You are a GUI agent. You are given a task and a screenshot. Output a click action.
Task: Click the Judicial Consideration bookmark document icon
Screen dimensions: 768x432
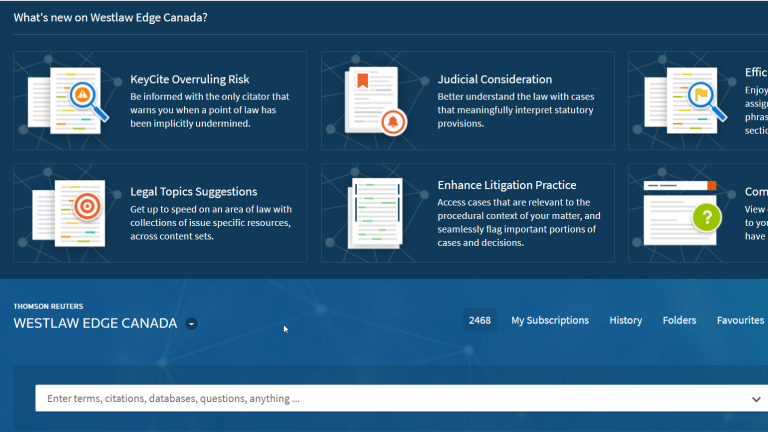tap(376, 101)
